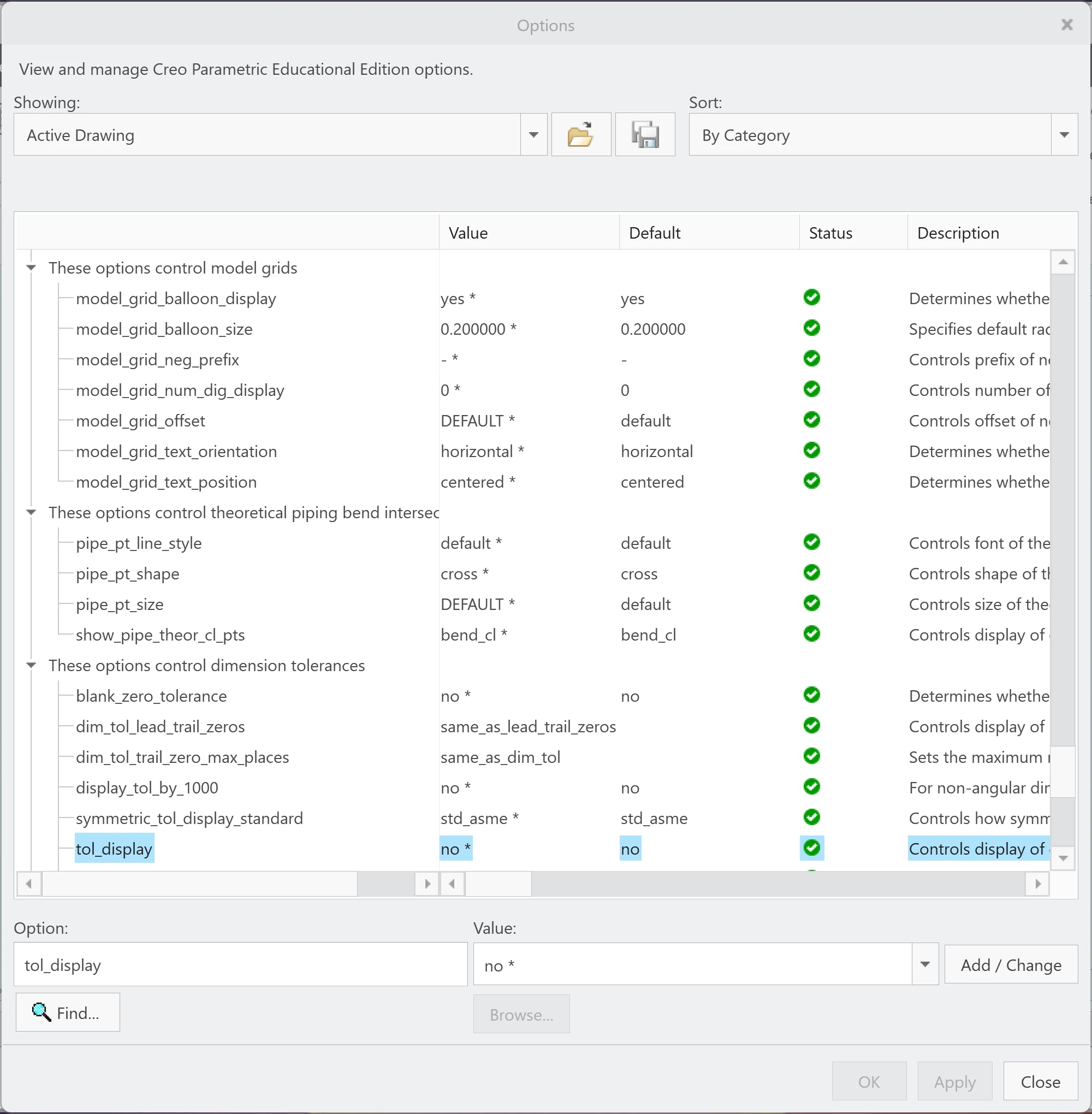Click the Status column header
This screenshot has width=1092, height=1114.
(853, 233)
